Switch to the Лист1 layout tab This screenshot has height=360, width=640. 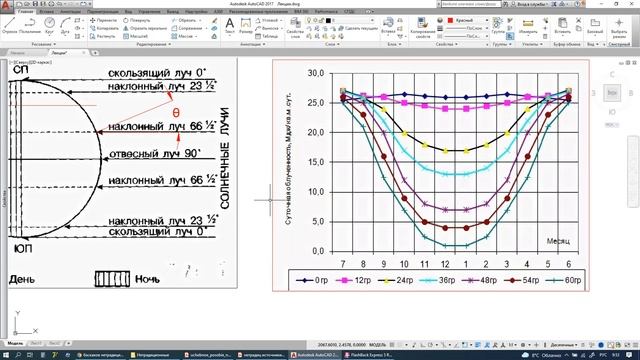36,344
